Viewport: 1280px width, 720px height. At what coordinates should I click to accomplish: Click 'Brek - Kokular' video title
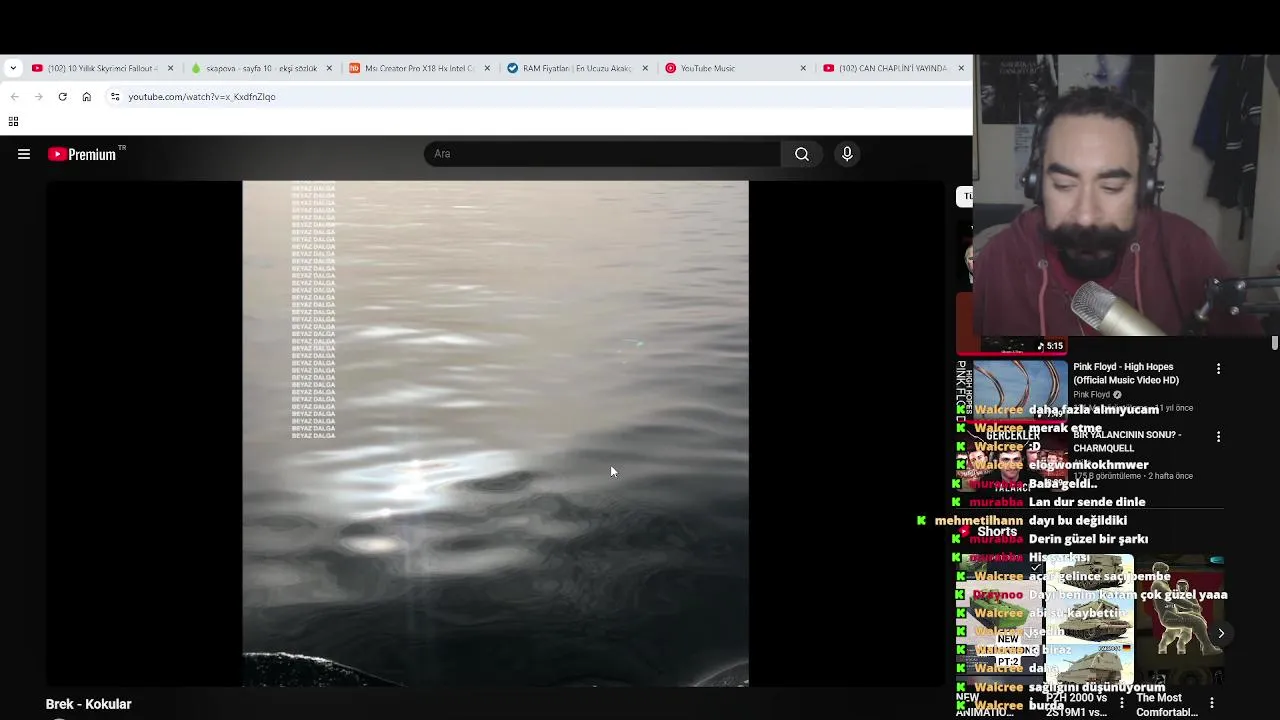pyautogui.click(x=89, y=704)
